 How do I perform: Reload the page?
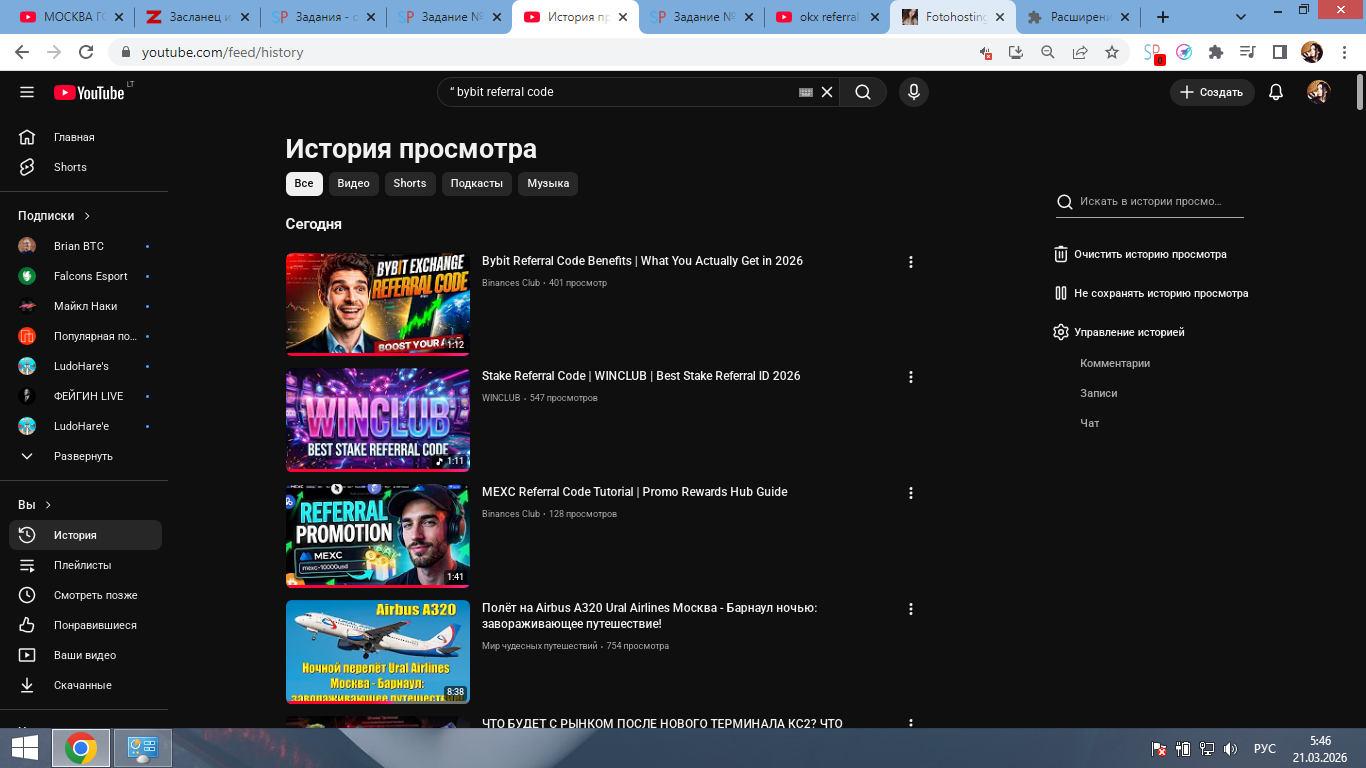pyautogui.click(x=86, y=52)
